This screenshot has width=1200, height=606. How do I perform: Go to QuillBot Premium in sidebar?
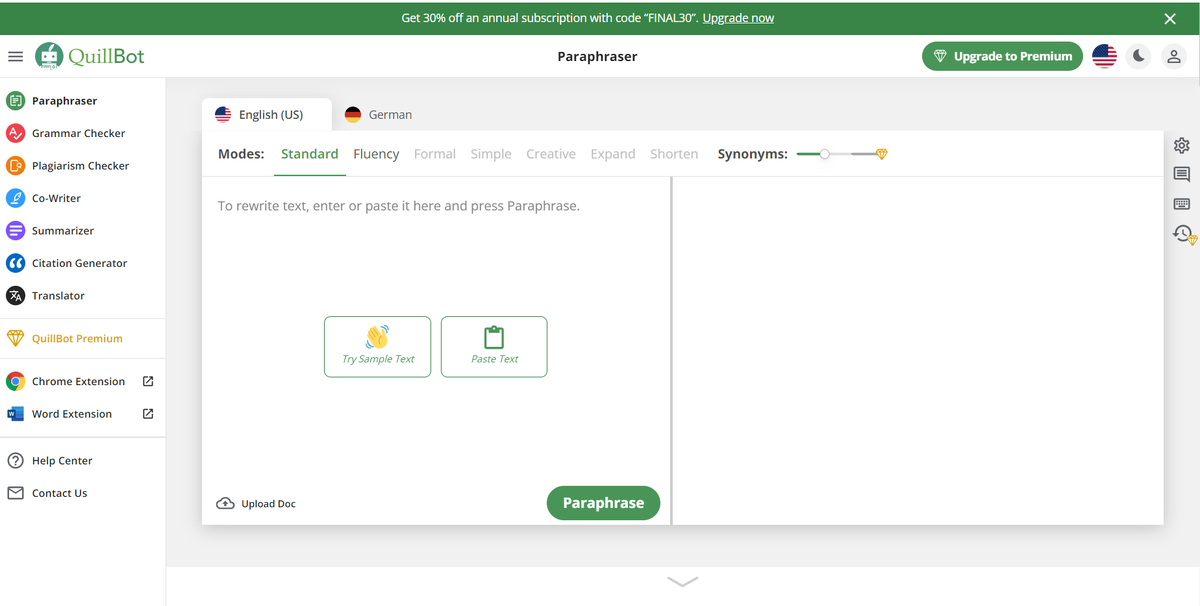(65, 338)
